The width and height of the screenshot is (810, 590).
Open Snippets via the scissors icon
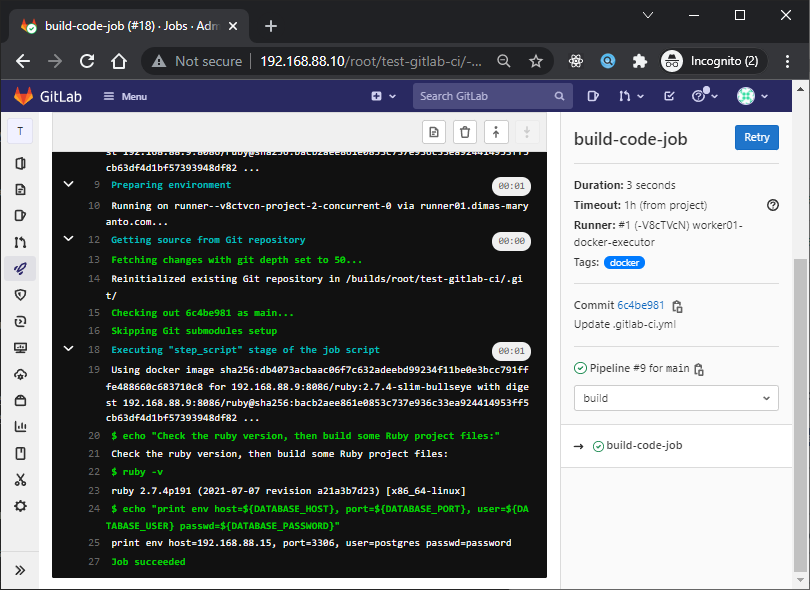click(20, 480)
